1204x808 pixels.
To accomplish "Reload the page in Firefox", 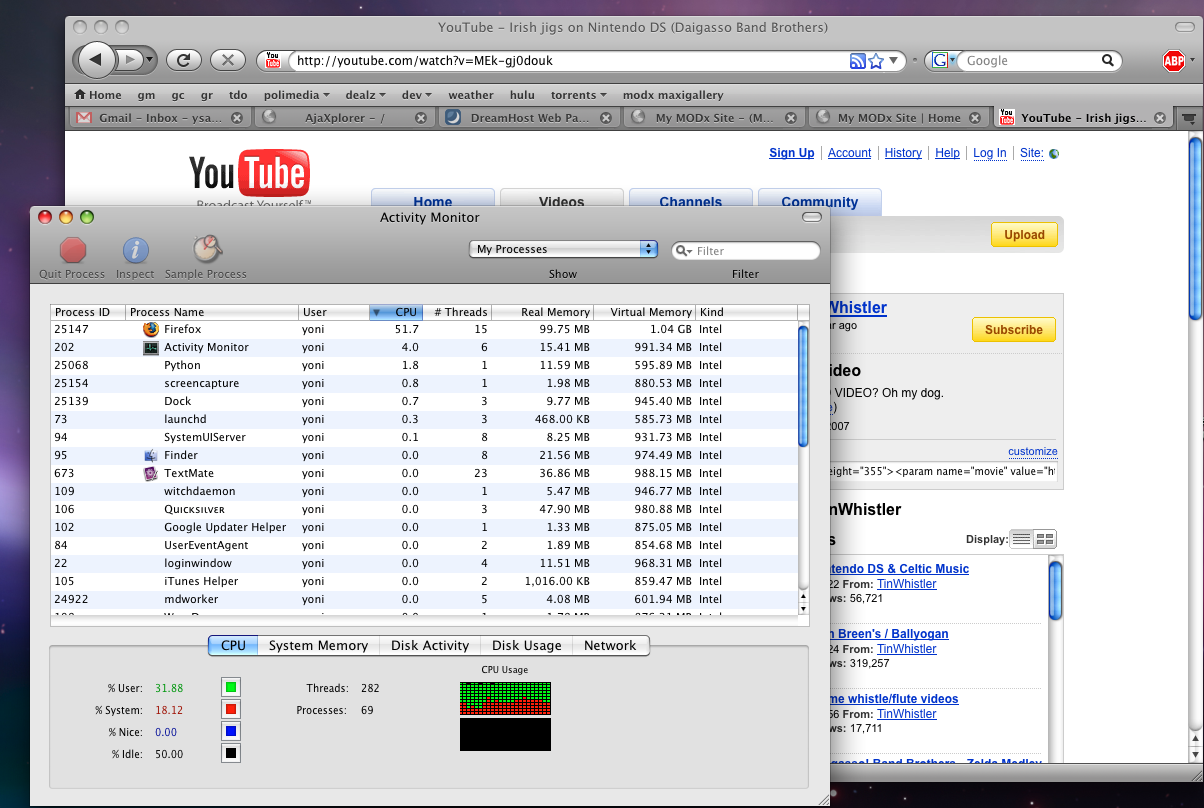I will coord(184,60).
